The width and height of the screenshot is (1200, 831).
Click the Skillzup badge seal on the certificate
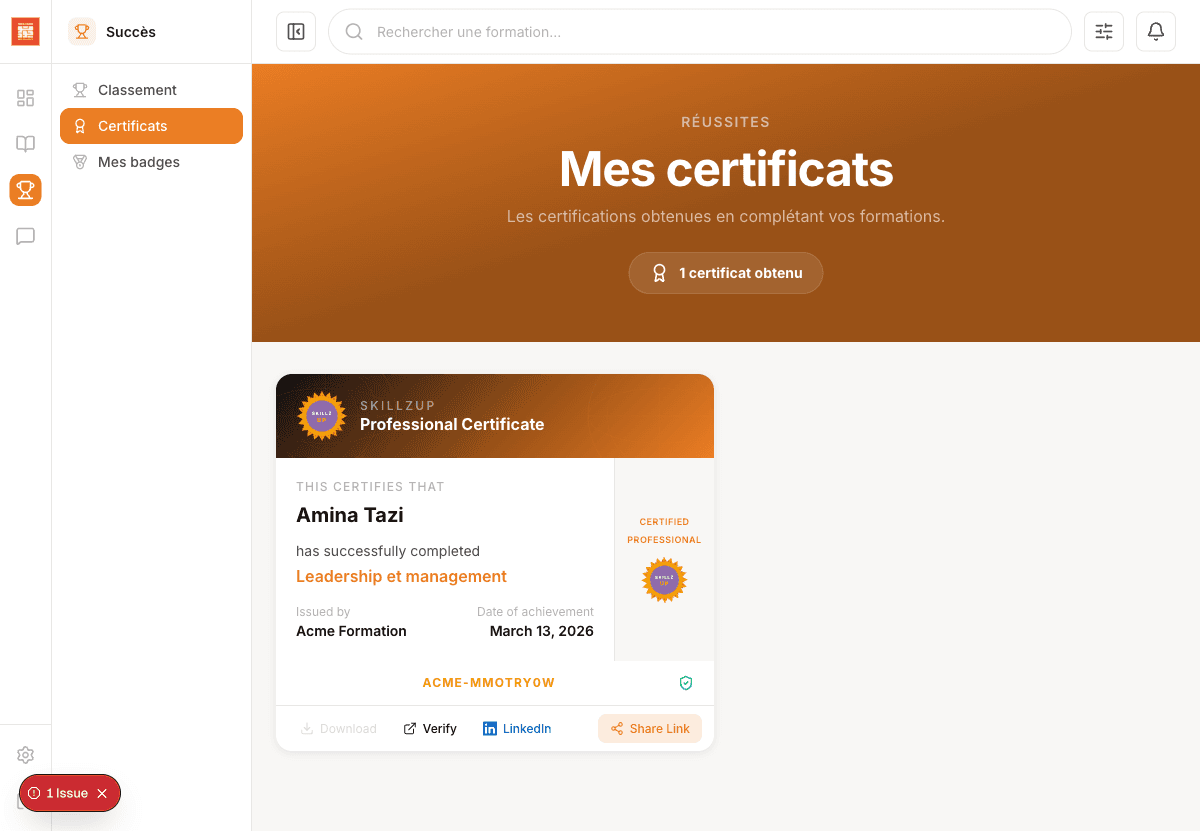point(321,415)
